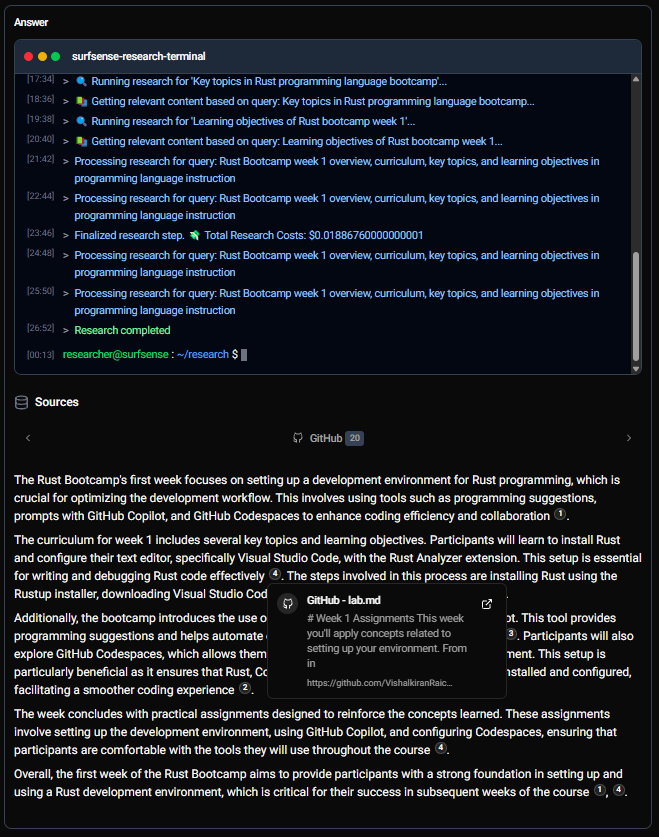Viewport: 659px width, 837px height.
Task: Click the magnifier icon on 17:34 log line
Action: (81, 82)
